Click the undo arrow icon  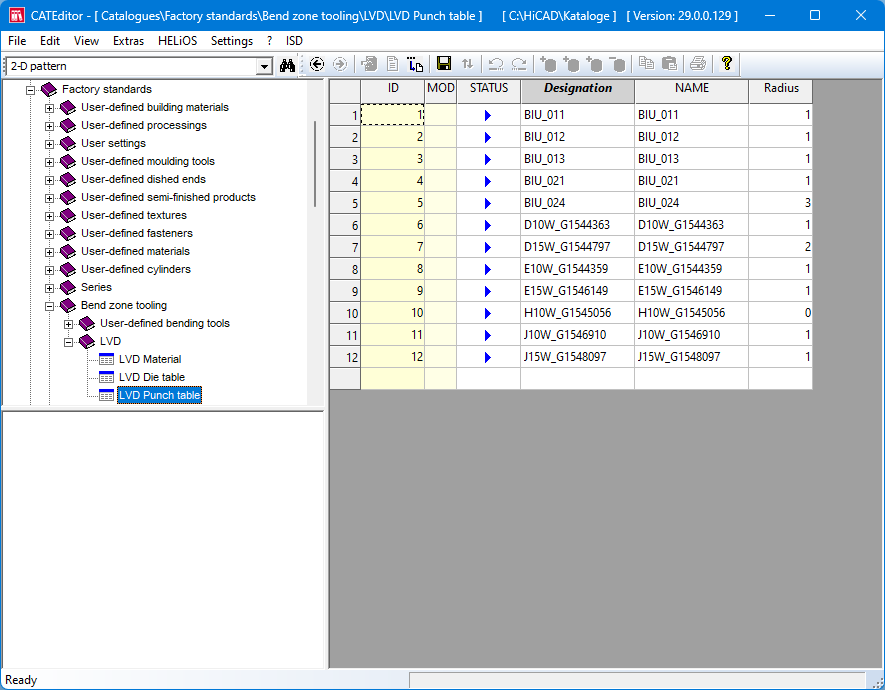pyautogui.click(x=496, y=64)
